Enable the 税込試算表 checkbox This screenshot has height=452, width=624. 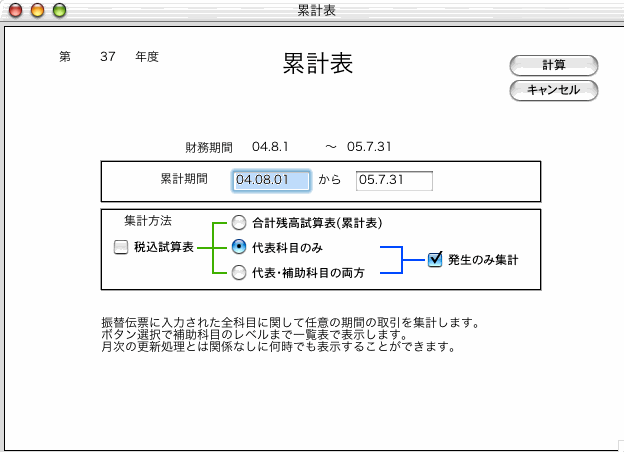[121, 247]
